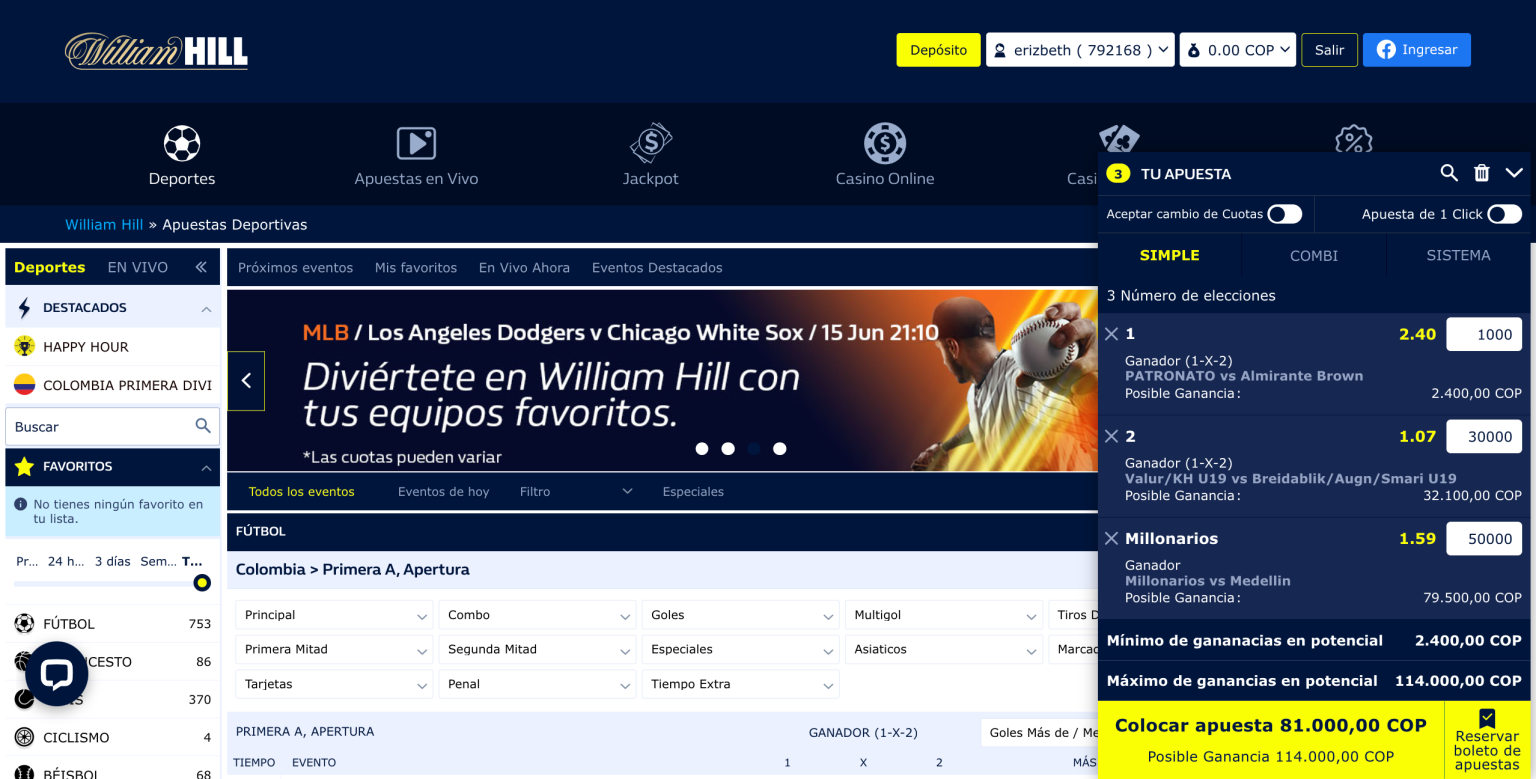Screen dimensions: 1536x779
Task: Select the Todos los eventos filter
Action: [301, 492]
